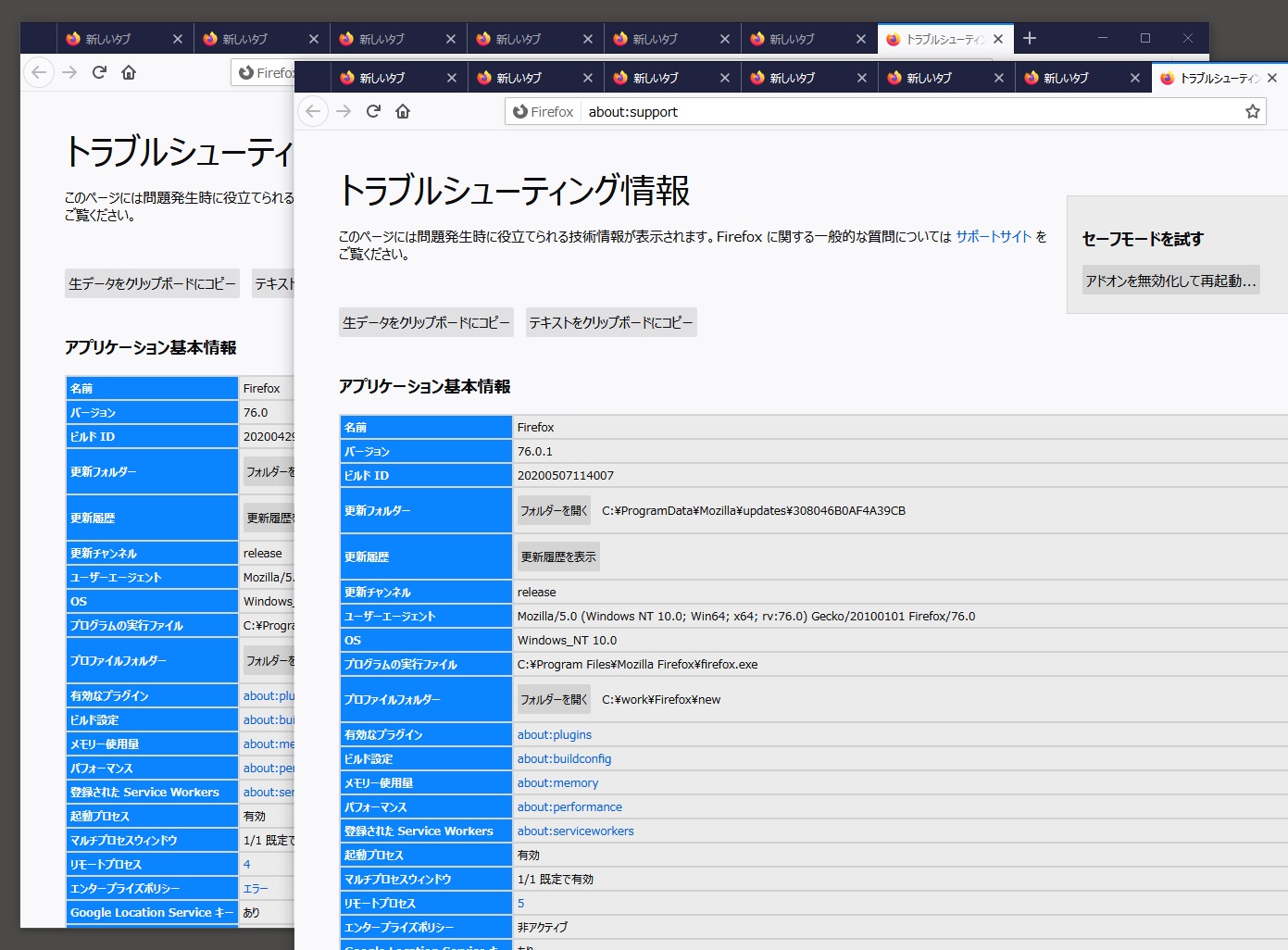Click the Home icon in front window
The width and height of the screenshot is (1288, 950).
pyautogui.click(x=403, y=111)
